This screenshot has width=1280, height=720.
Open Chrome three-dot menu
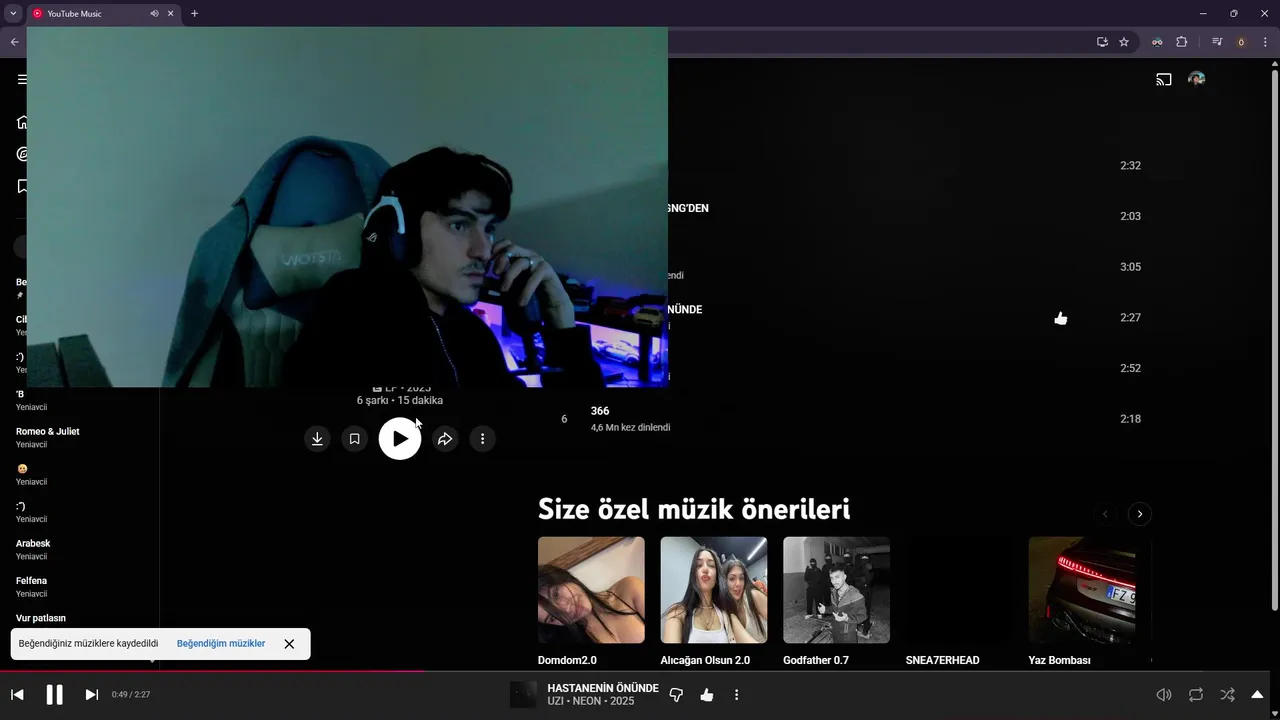click(x=1265, y=42)
